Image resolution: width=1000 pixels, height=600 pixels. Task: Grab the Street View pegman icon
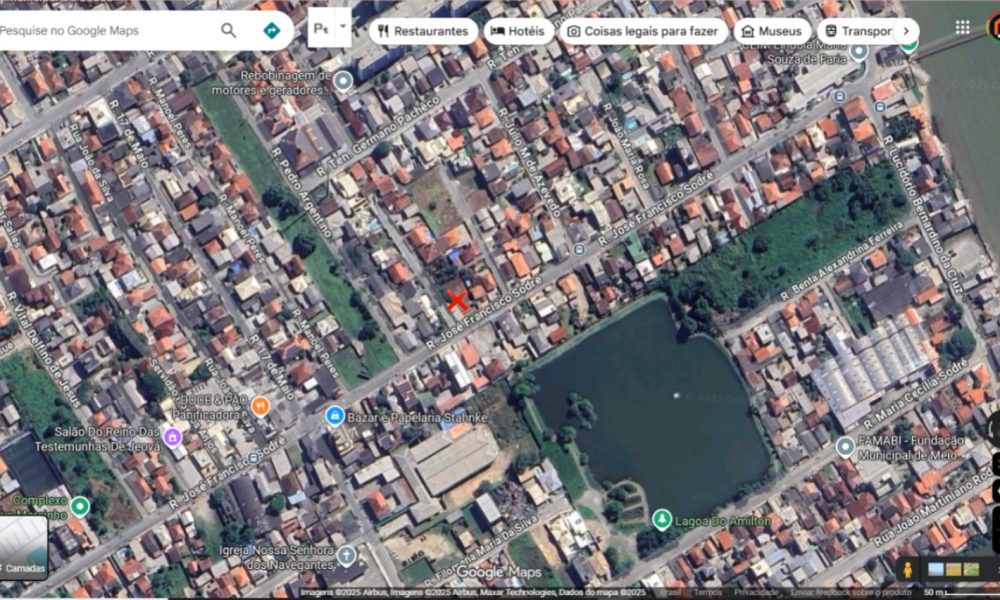pos(908,569)
